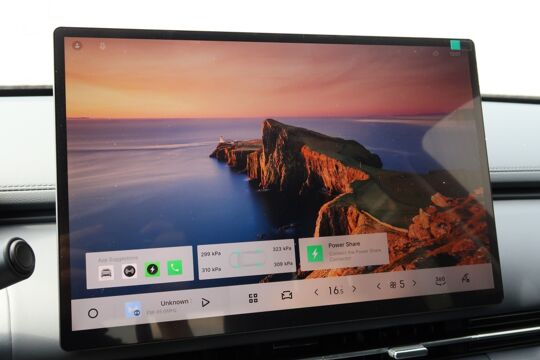The image size is (540, 360).
Task: Raise fan speed with the right chevron
Action: (414, 283)
